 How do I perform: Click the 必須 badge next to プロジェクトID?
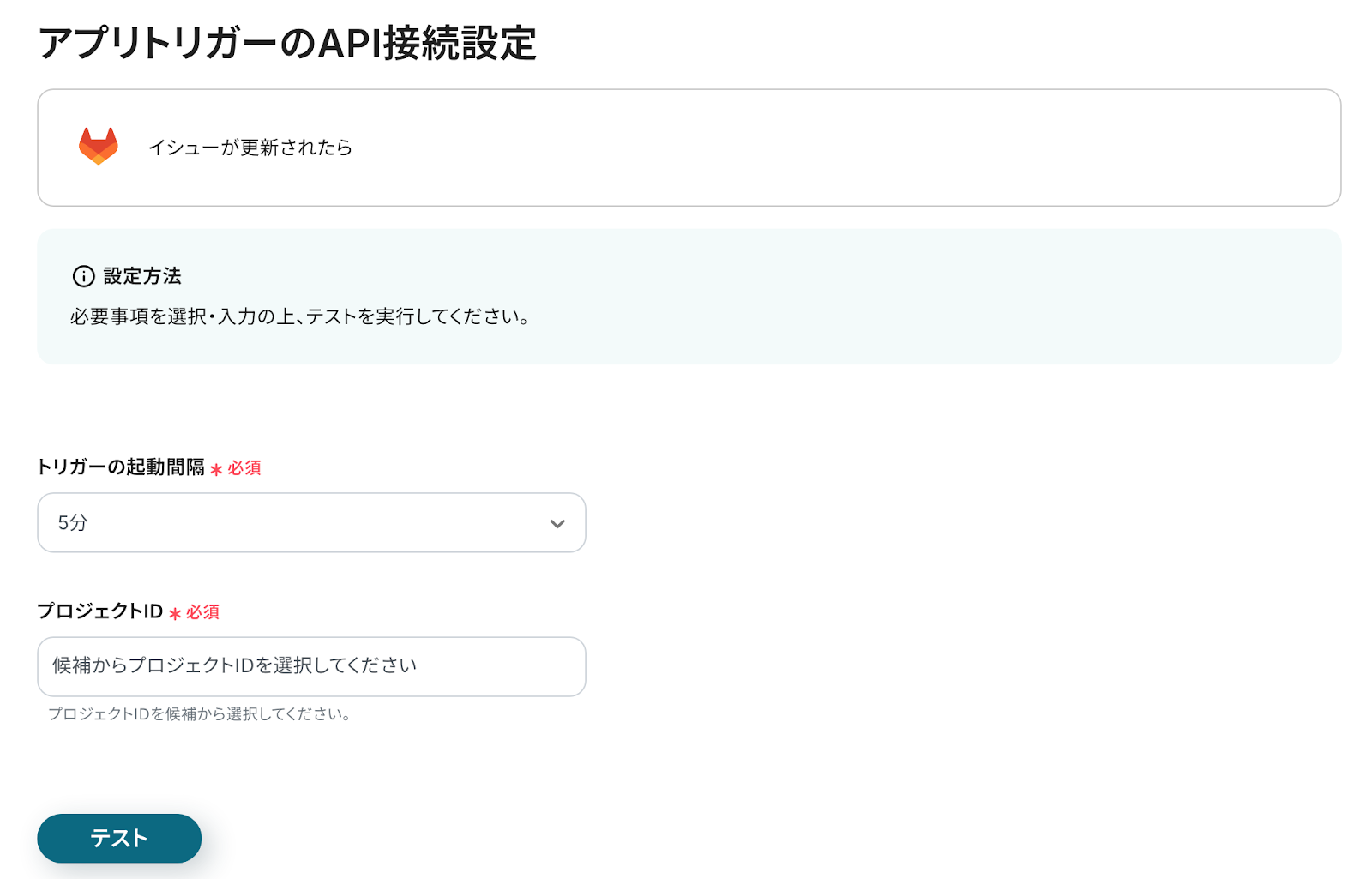203,612
